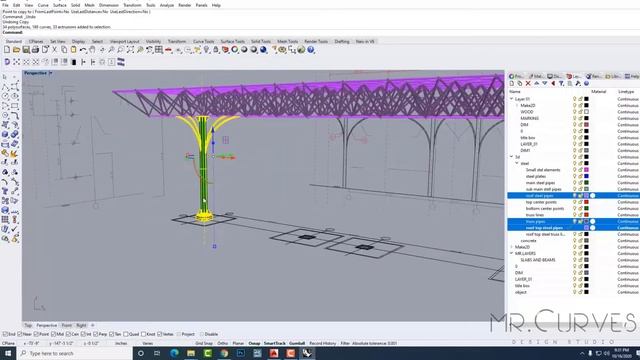Screen dimensions: 640x360
Task: Click the New file icon in Standard toolbar
Action: (7, 50)
